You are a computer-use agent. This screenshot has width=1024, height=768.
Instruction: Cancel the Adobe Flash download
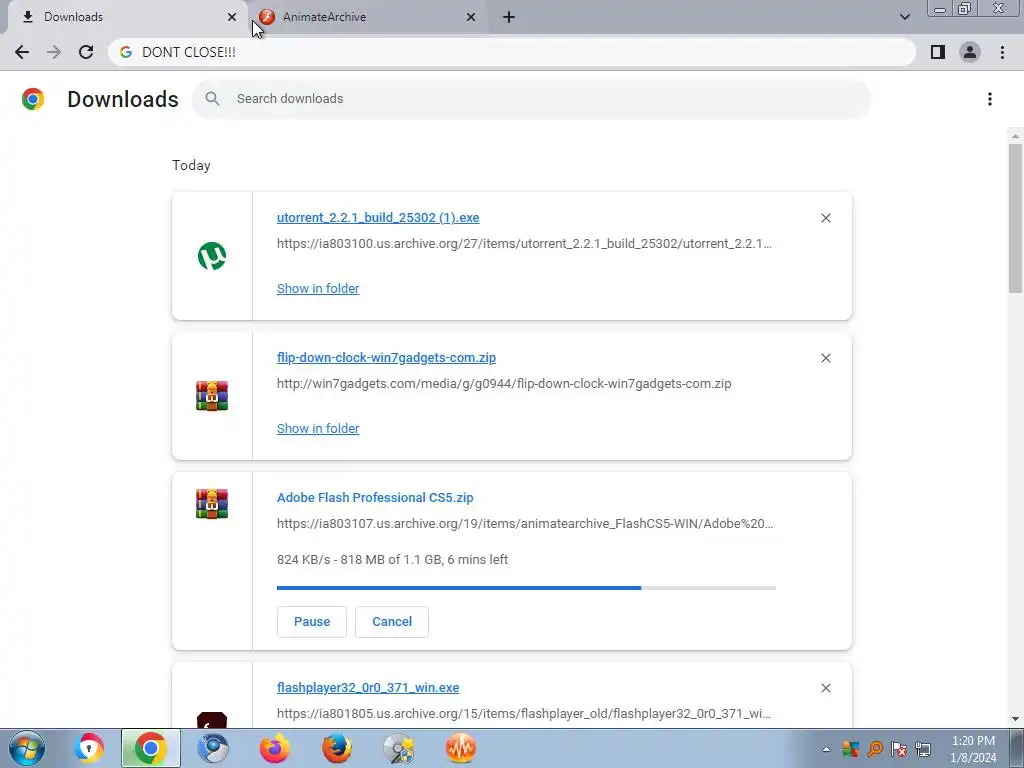pos(392,622)
